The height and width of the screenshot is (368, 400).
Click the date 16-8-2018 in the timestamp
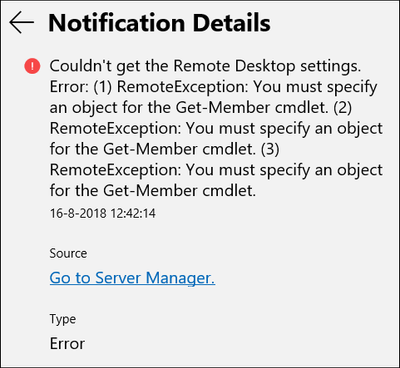78,213
